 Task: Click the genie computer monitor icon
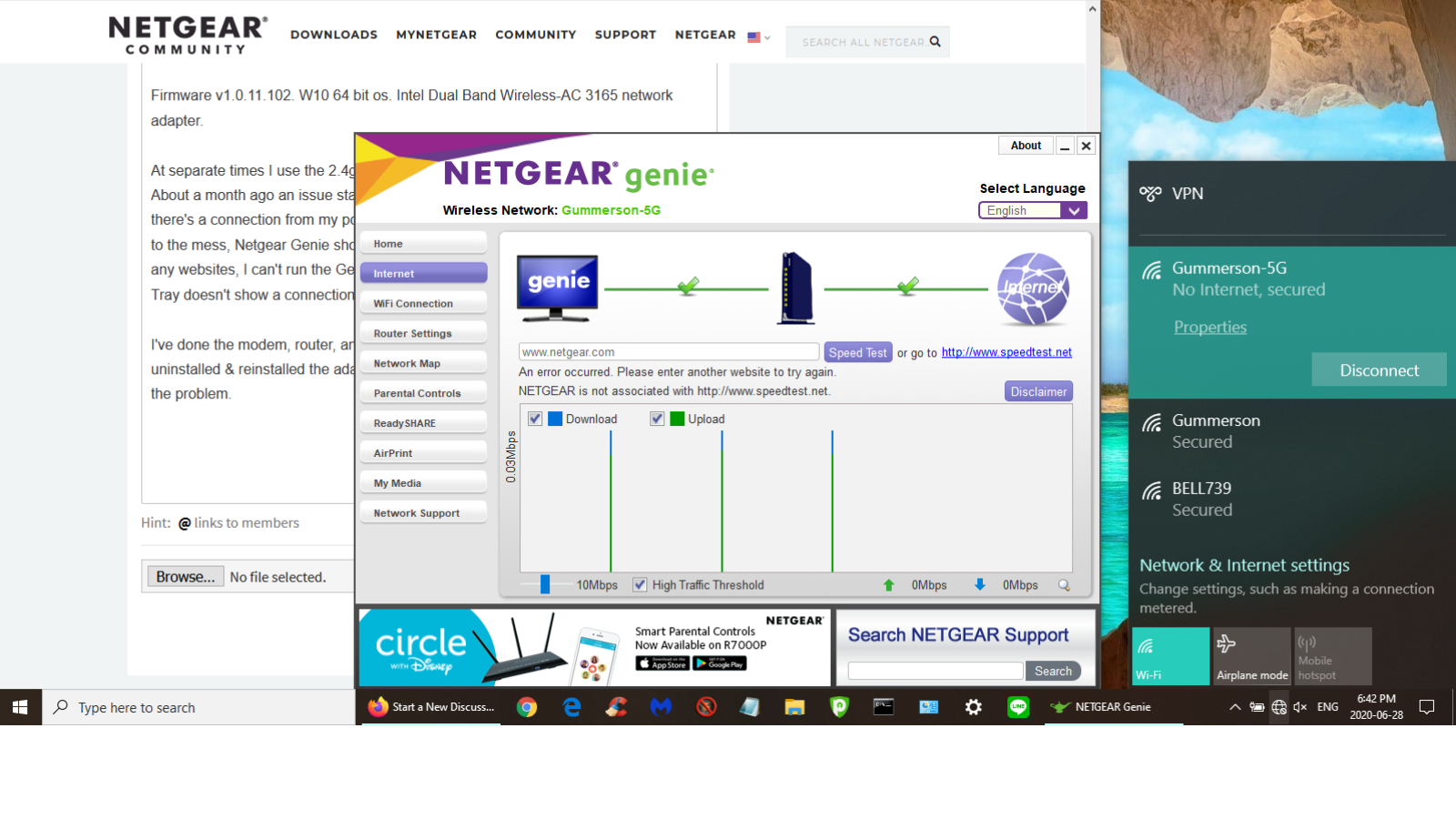click(558, 288)
